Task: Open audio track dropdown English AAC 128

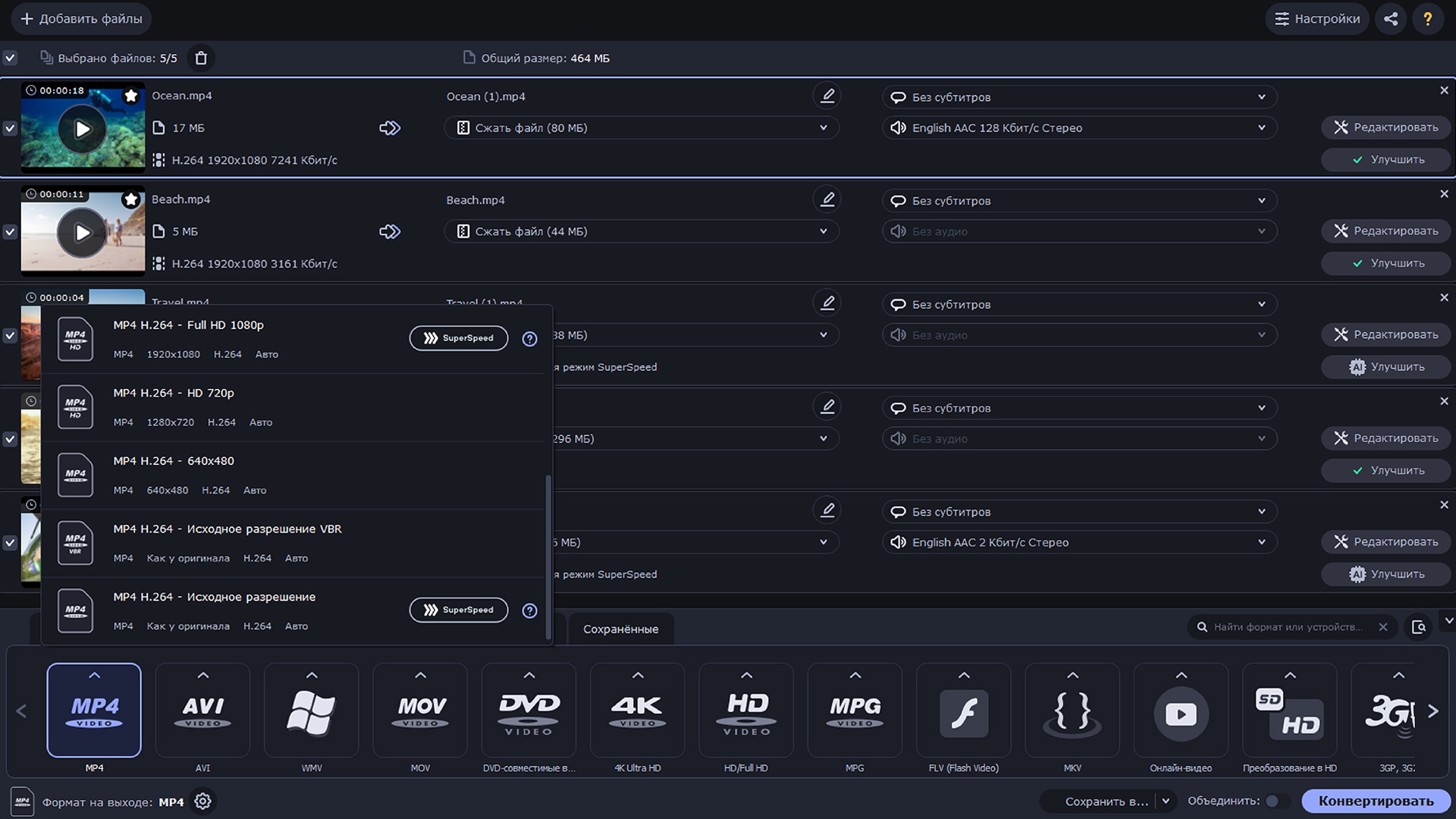Action: coord(1079,128)
